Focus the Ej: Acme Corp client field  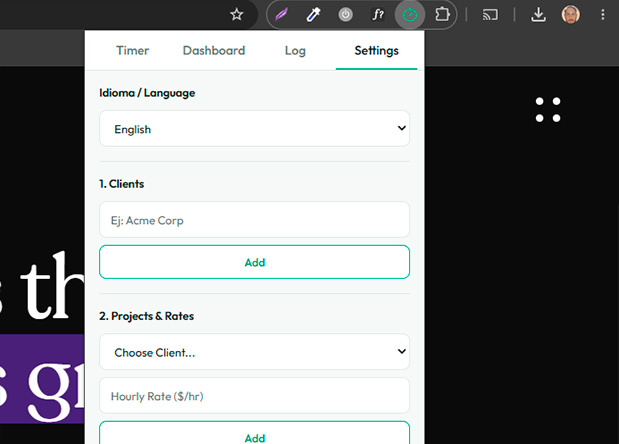(x=255, y=220)
